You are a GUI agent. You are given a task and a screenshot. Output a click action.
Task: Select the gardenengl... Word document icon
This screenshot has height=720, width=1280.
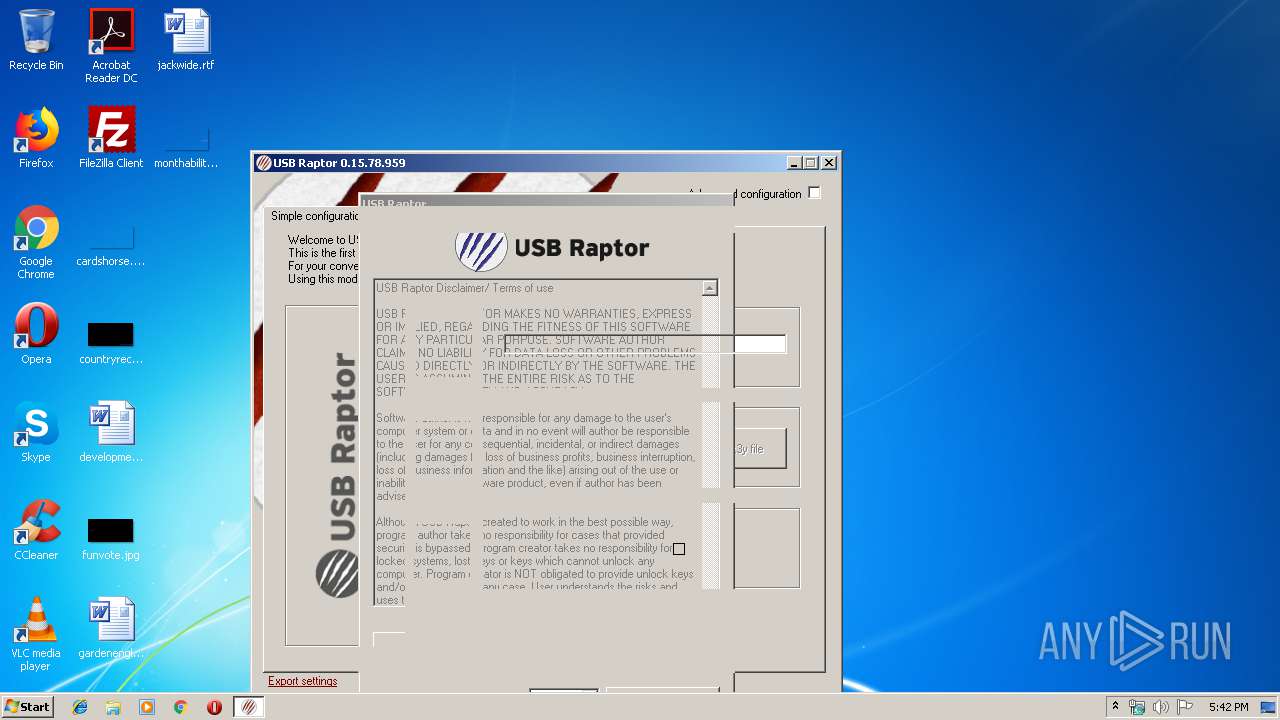[111, 628]
